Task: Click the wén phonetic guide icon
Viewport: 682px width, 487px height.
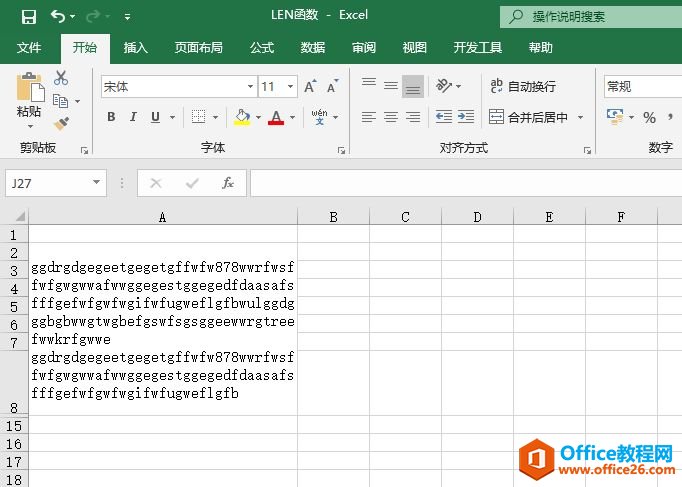Action: (x=319, y=117)
